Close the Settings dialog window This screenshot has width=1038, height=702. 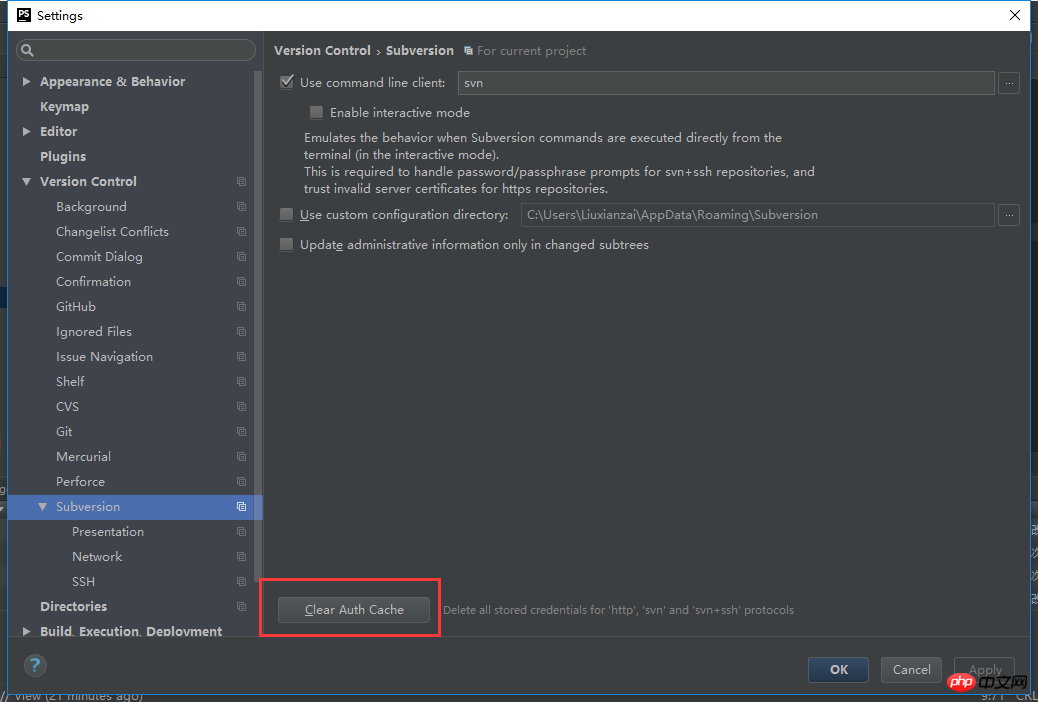[1014, 15]
